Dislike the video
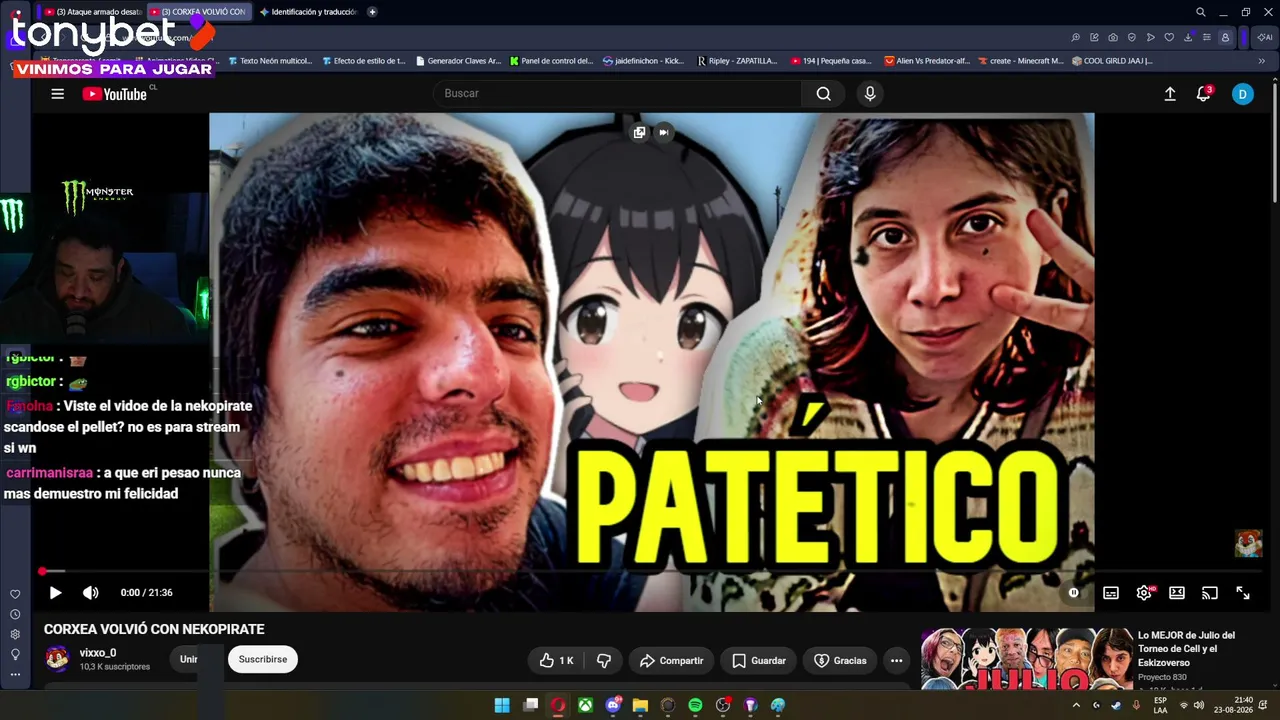 pos(603,660)
